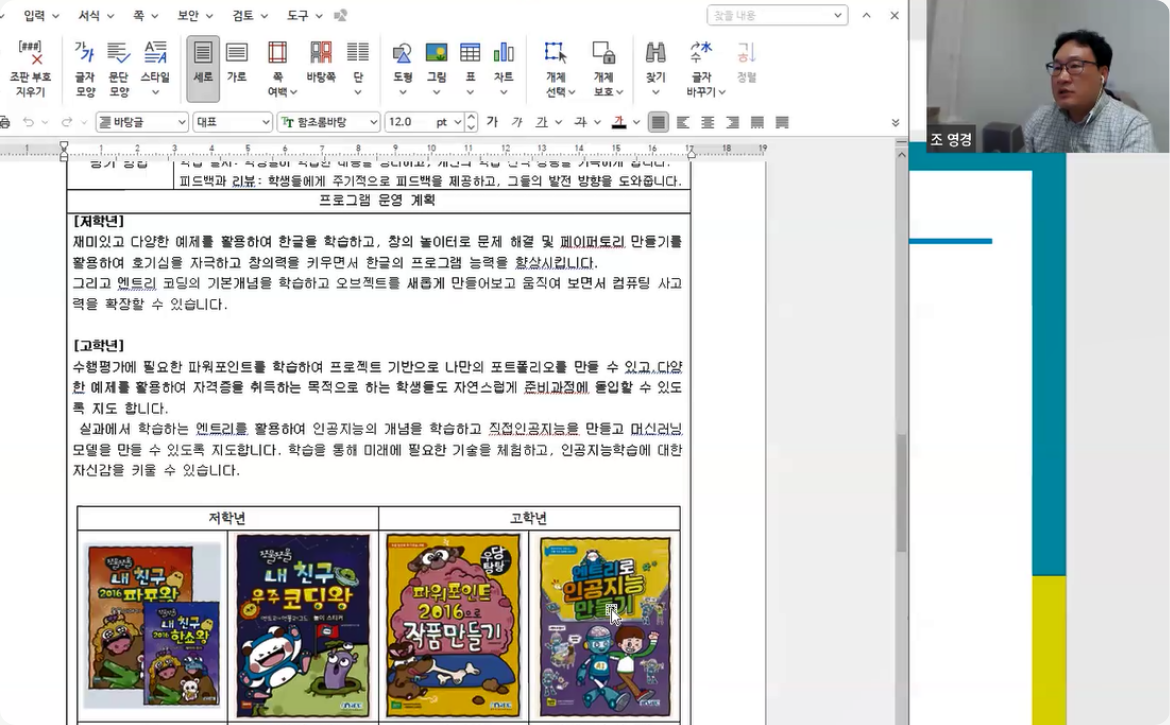
Task: Toggle italic 가 formatting button
Action: (517, 122)
